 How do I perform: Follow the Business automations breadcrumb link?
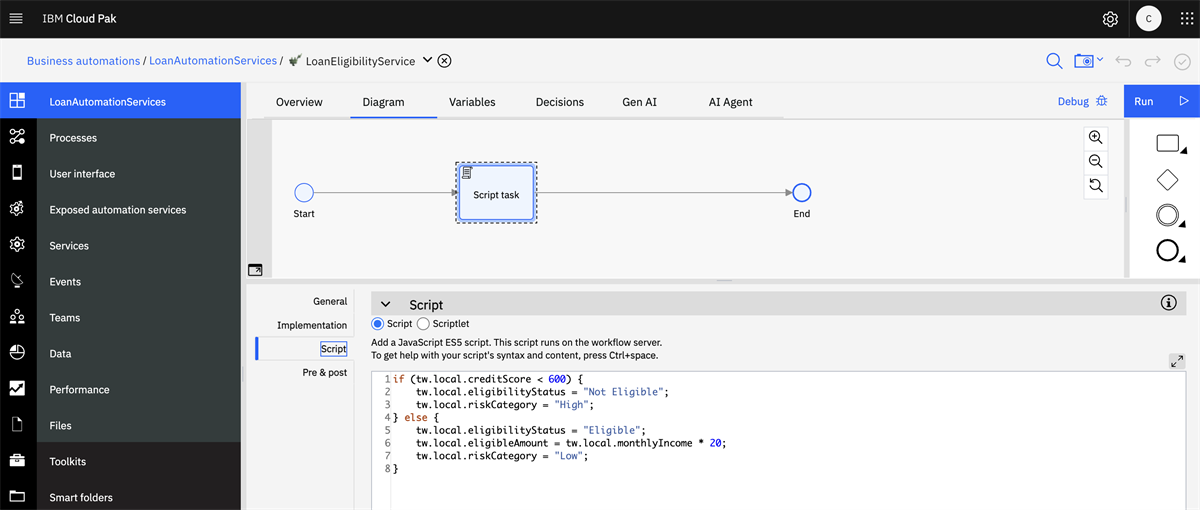pyautogui.click(x=83, y=61)
